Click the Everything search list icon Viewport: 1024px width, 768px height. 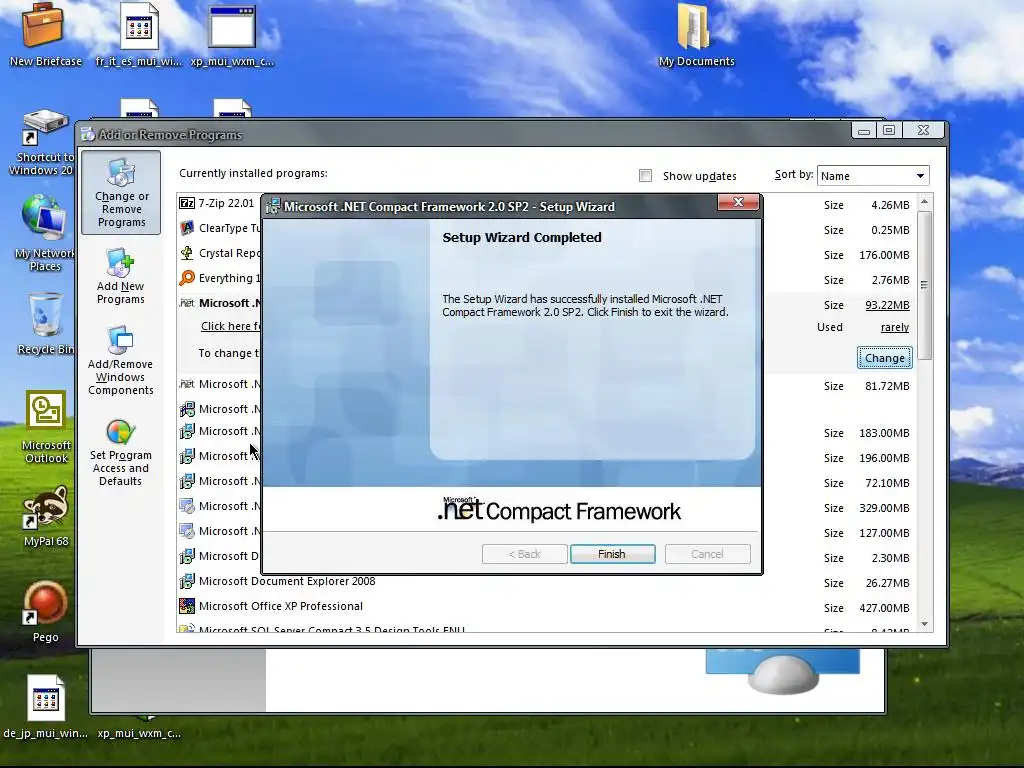pos(187,278)
